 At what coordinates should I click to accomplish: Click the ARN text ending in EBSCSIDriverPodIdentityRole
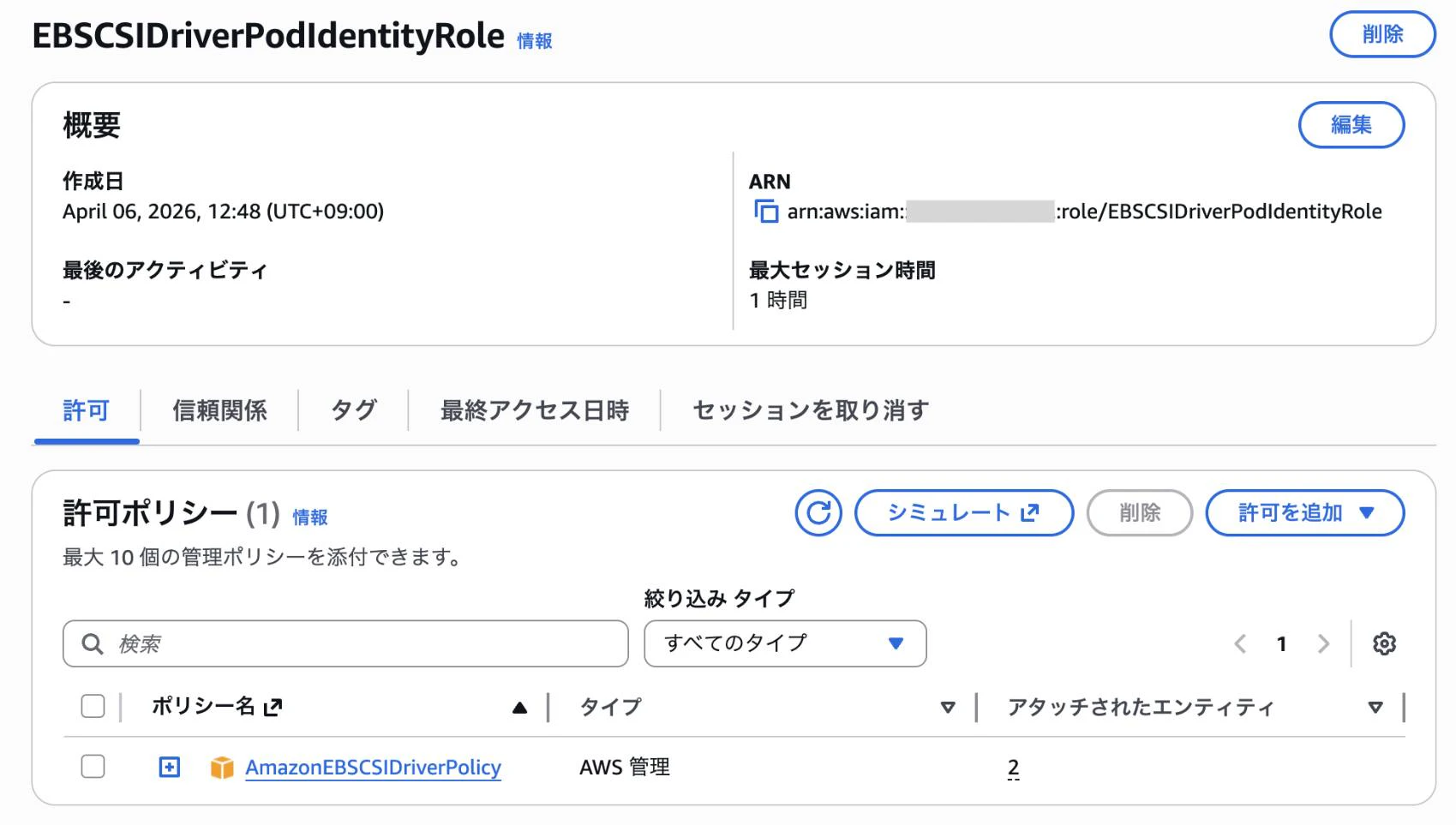(1084, 211)
